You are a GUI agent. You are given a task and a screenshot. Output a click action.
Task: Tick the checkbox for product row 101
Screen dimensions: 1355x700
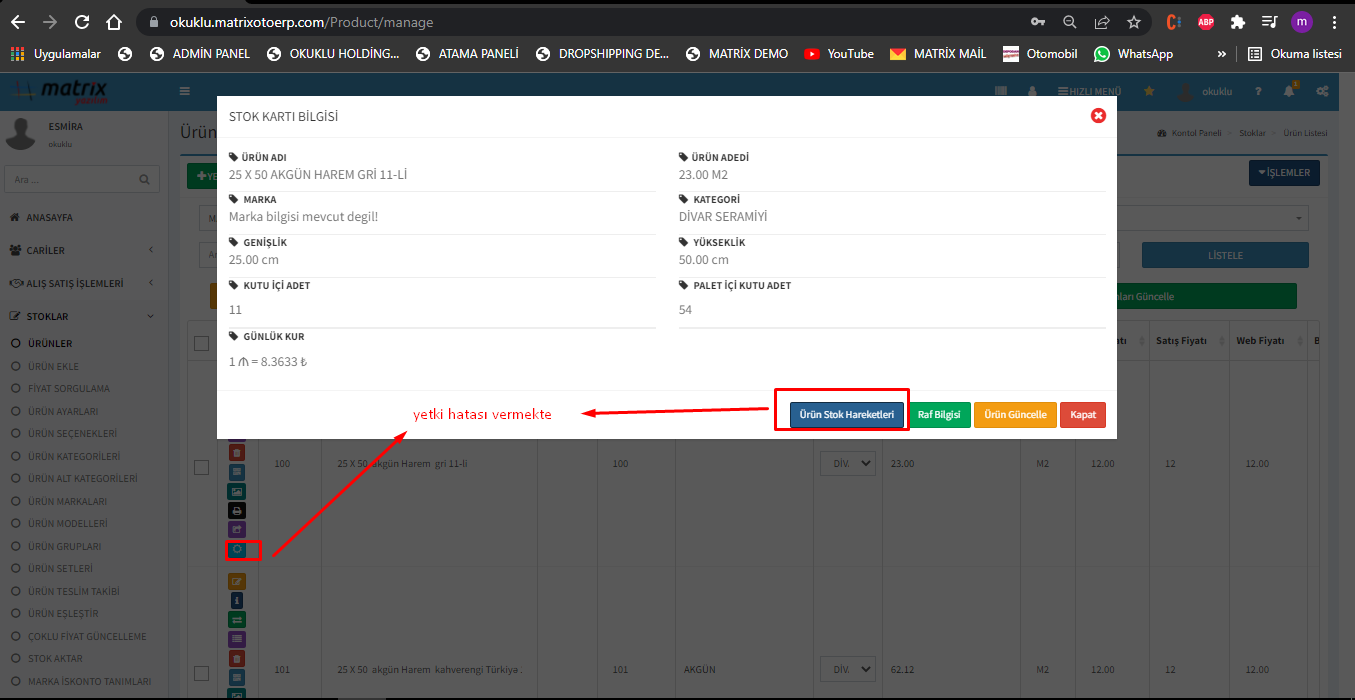201,673
